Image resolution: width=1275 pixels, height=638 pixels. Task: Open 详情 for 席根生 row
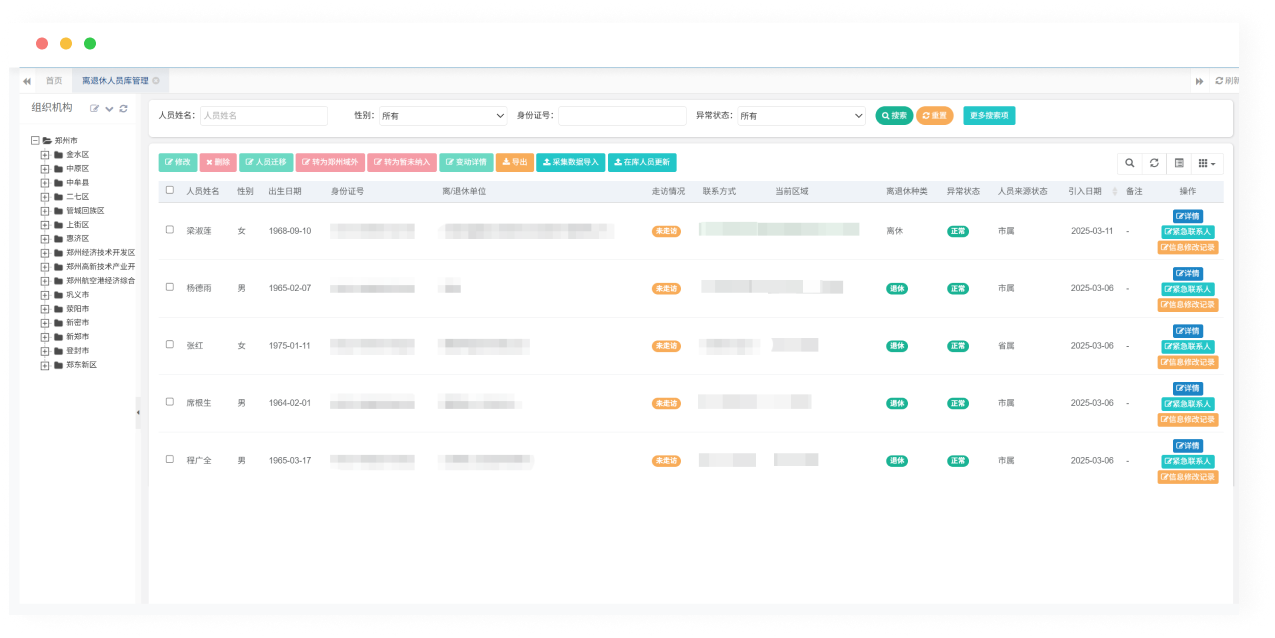click(1188, 388)
